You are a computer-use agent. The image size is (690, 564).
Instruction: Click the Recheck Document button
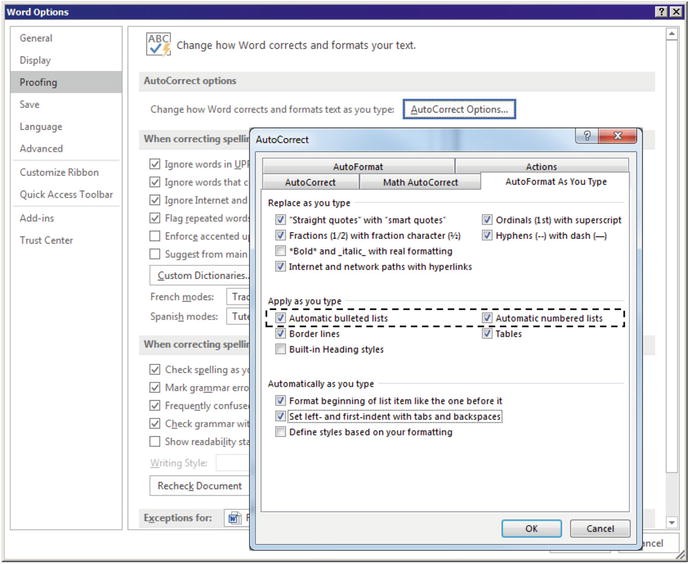[x=200, y=486]
